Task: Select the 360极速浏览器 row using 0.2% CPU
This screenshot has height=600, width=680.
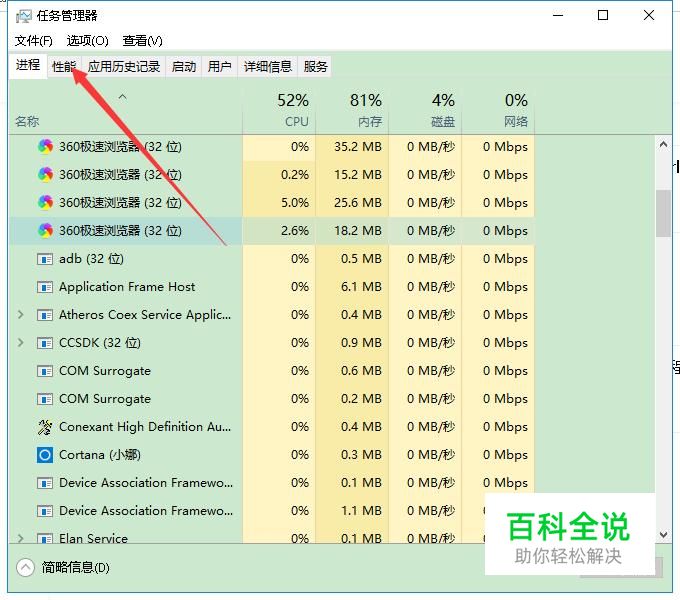Action: 271,175
